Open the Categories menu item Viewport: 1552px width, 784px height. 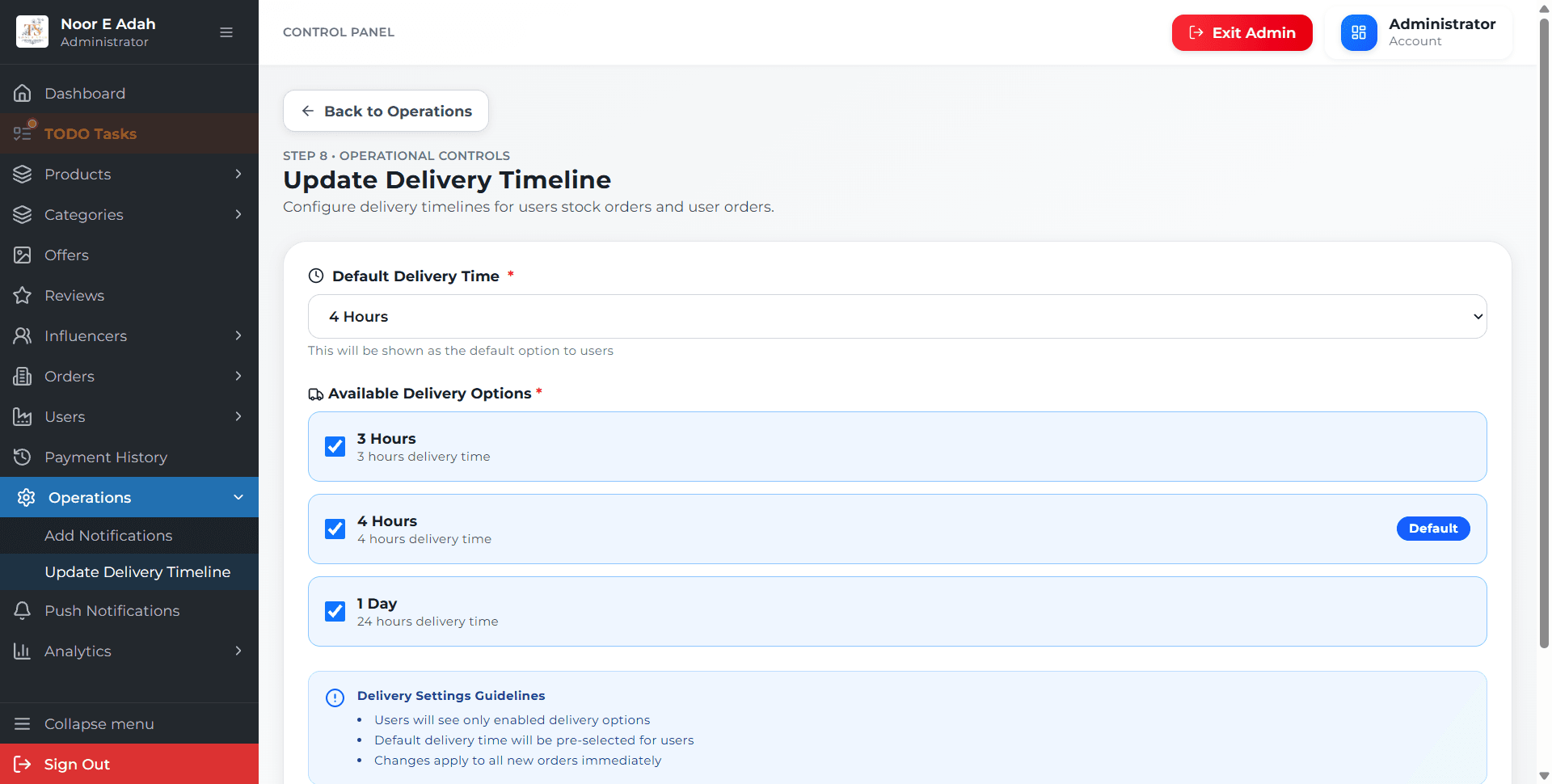[x=129, y=214]
